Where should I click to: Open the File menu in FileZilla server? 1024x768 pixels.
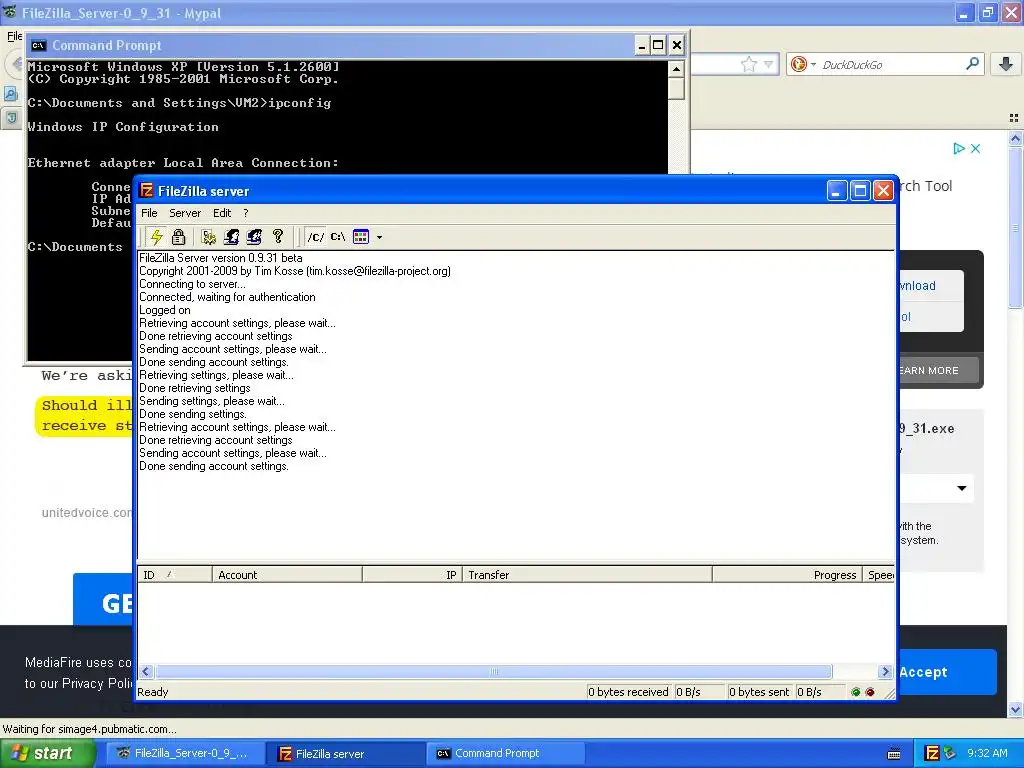pos(149,213)
